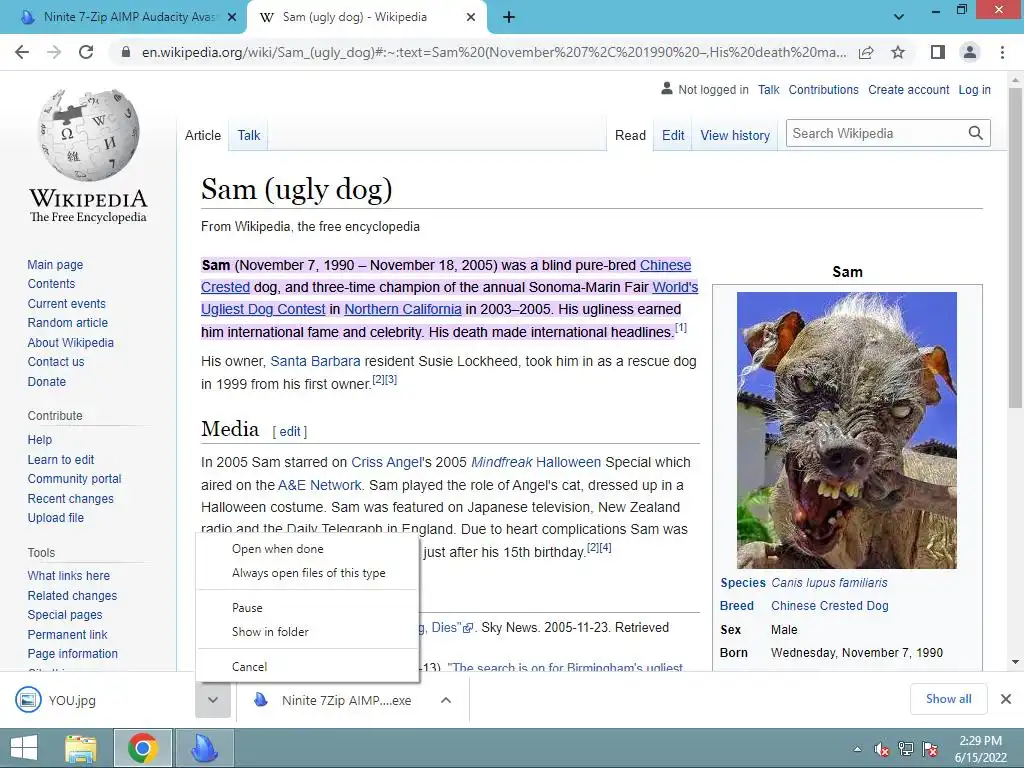
Task: Switch to the Ninite browser tab
Action: [123, 18]
